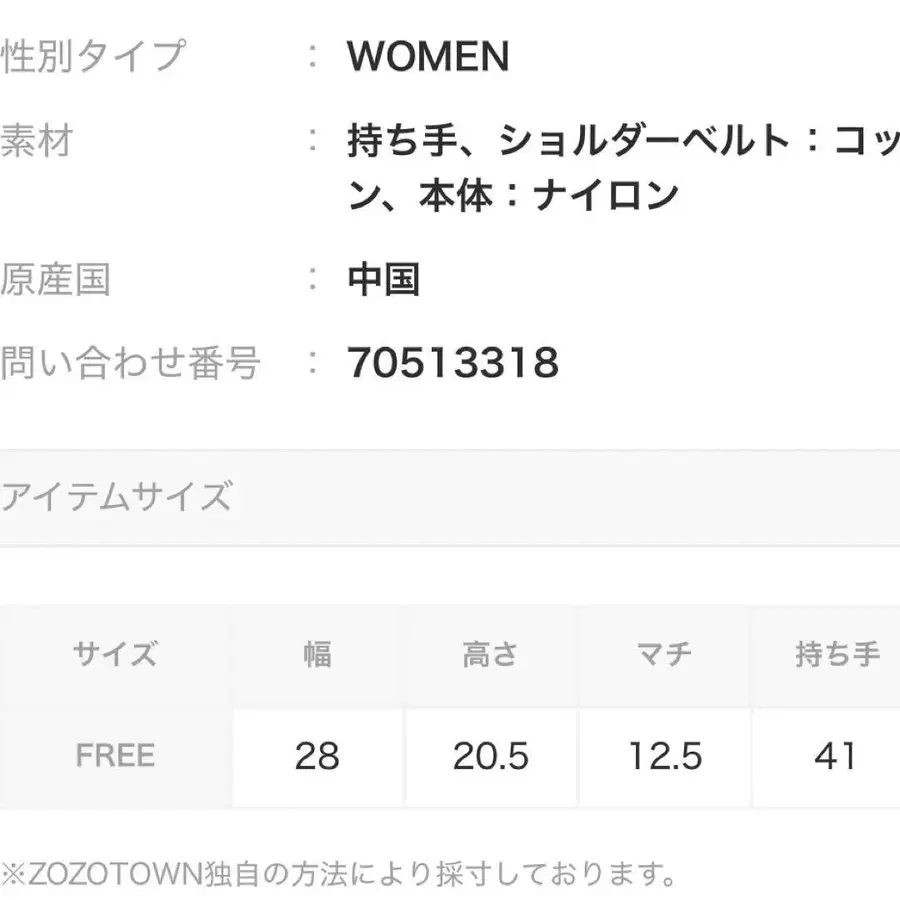Image resolution: width=900 pixels, height=900 pixels.
Task: Click the マチ column header
Action: point(665,655)
